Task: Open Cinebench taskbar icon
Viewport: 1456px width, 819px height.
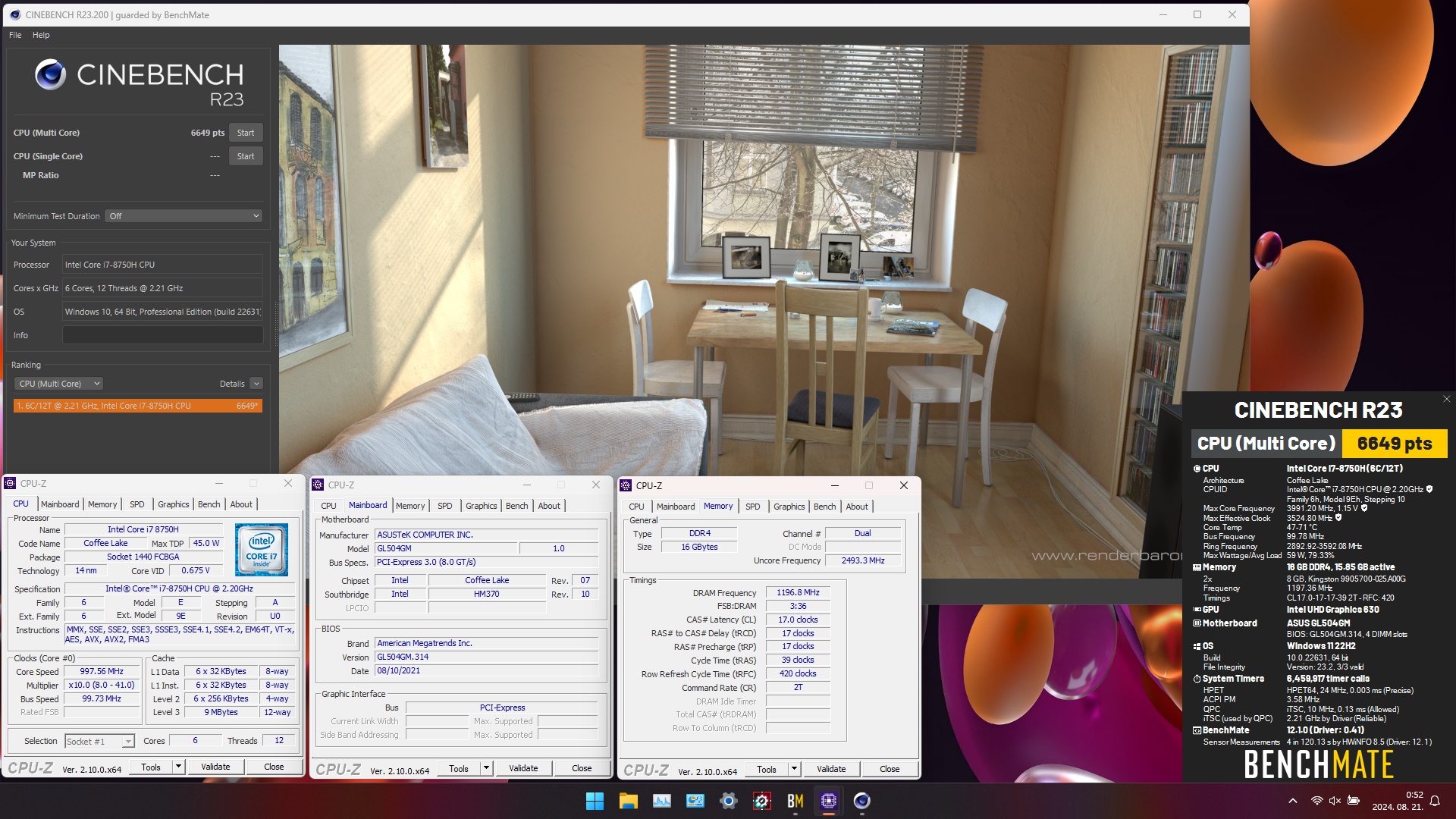Action: [861, 801]
